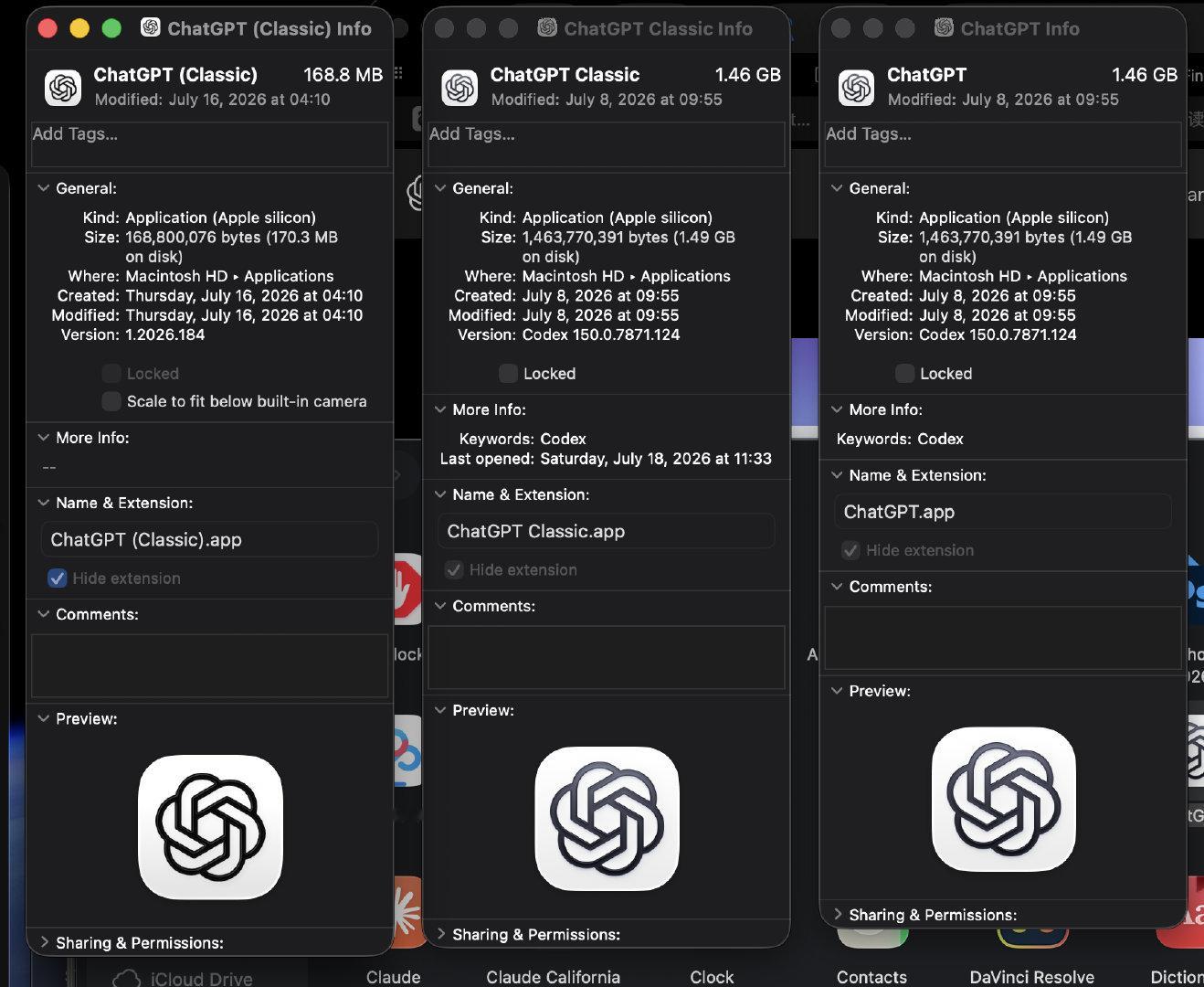Screen dimensions: 1204x987
Task: Click title bar proxy icon of ChatGPT Info
Action: [x=944, y=27]
